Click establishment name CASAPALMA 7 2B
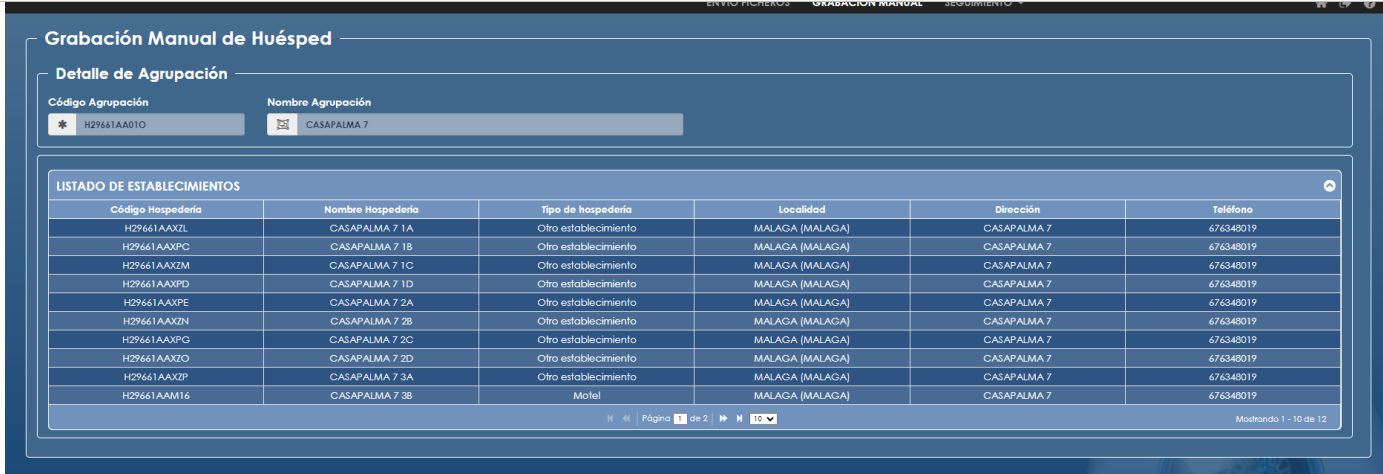 tap(371, 321)
